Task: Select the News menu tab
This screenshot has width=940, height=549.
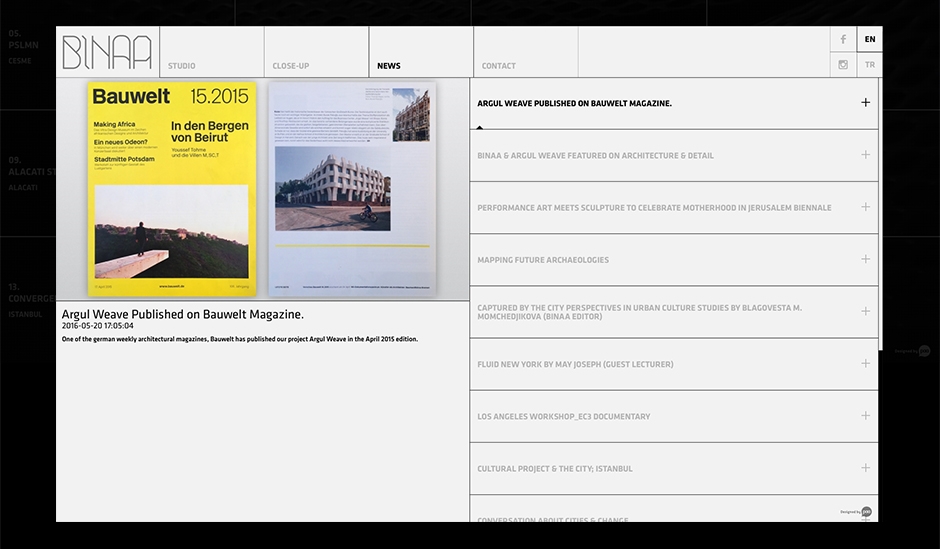Action: [x=389, y=66]
